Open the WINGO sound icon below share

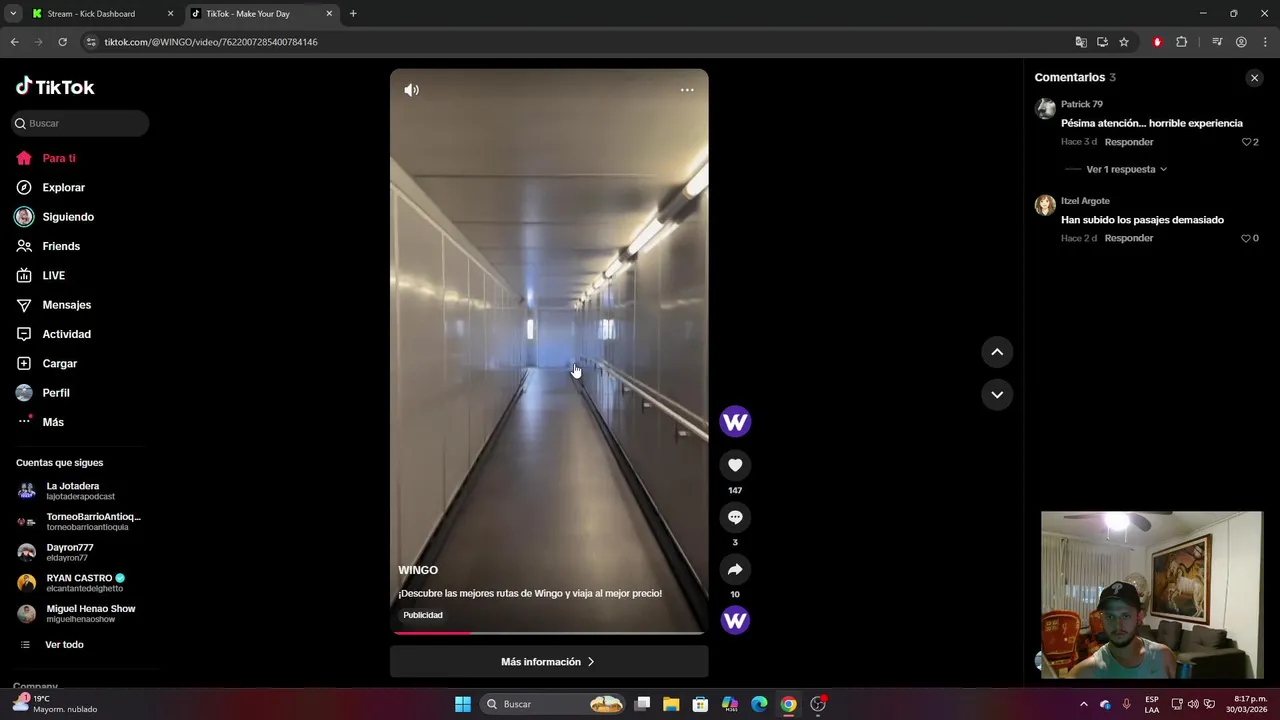click(735, 620)
